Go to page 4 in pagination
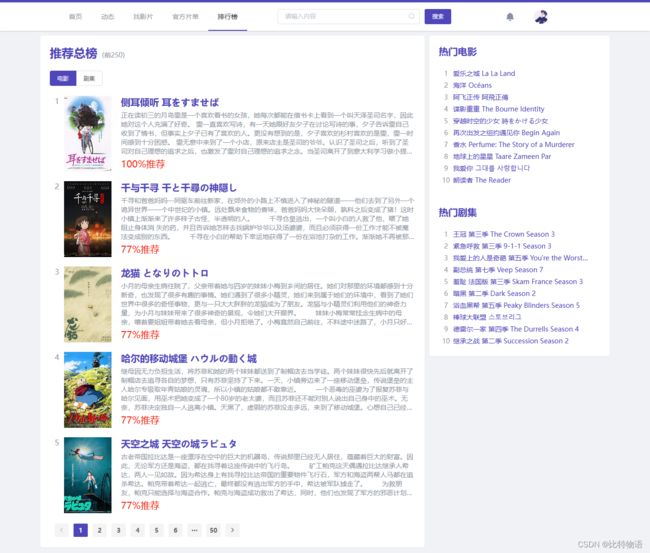Screen dimensions: 650x553 coord(138,530)
